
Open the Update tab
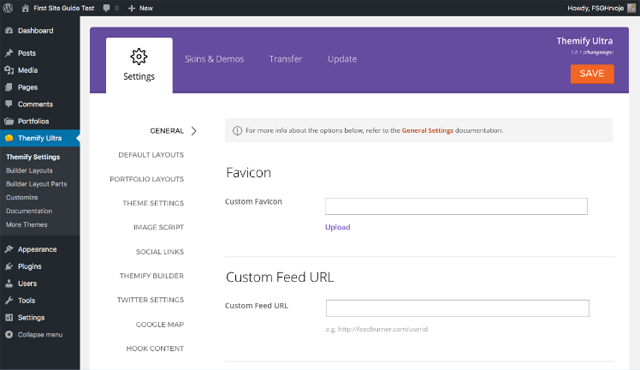[x=342, y=59]
